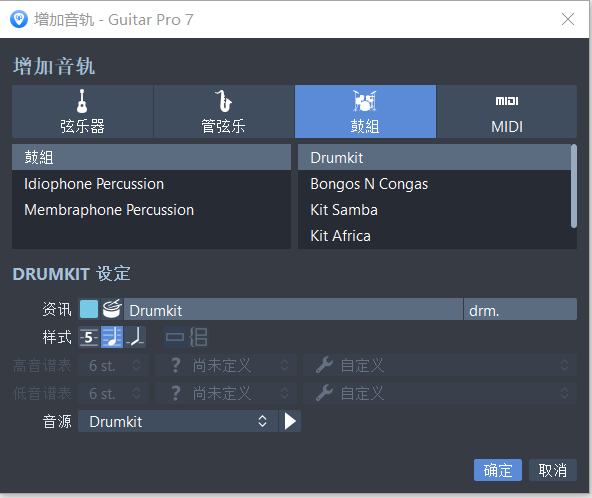Play the Drumkit sound preview
This screenshot has width=592, height=498.
pos(290,421)
